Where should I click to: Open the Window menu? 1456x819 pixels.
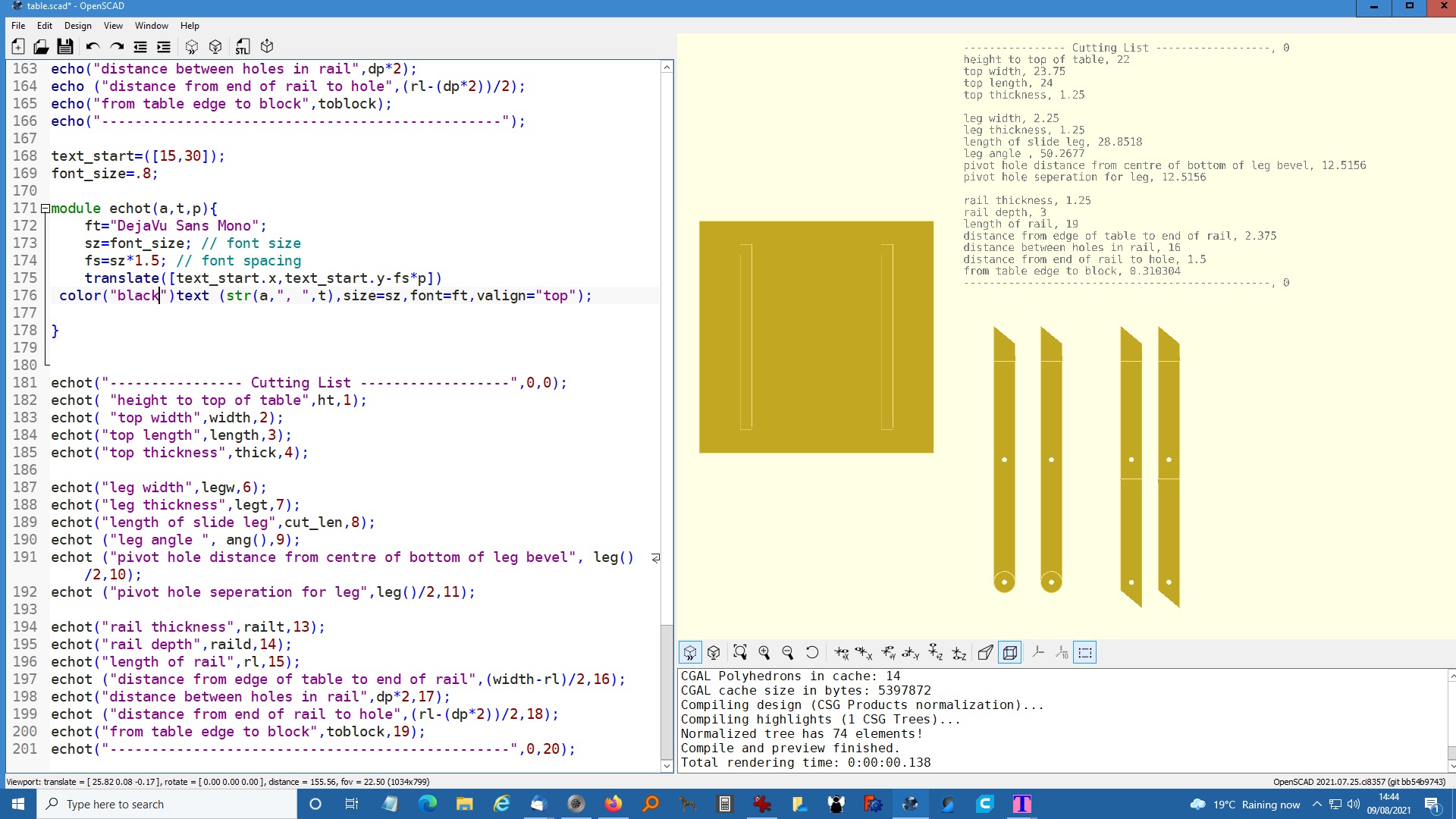click(x=151, y=26)
